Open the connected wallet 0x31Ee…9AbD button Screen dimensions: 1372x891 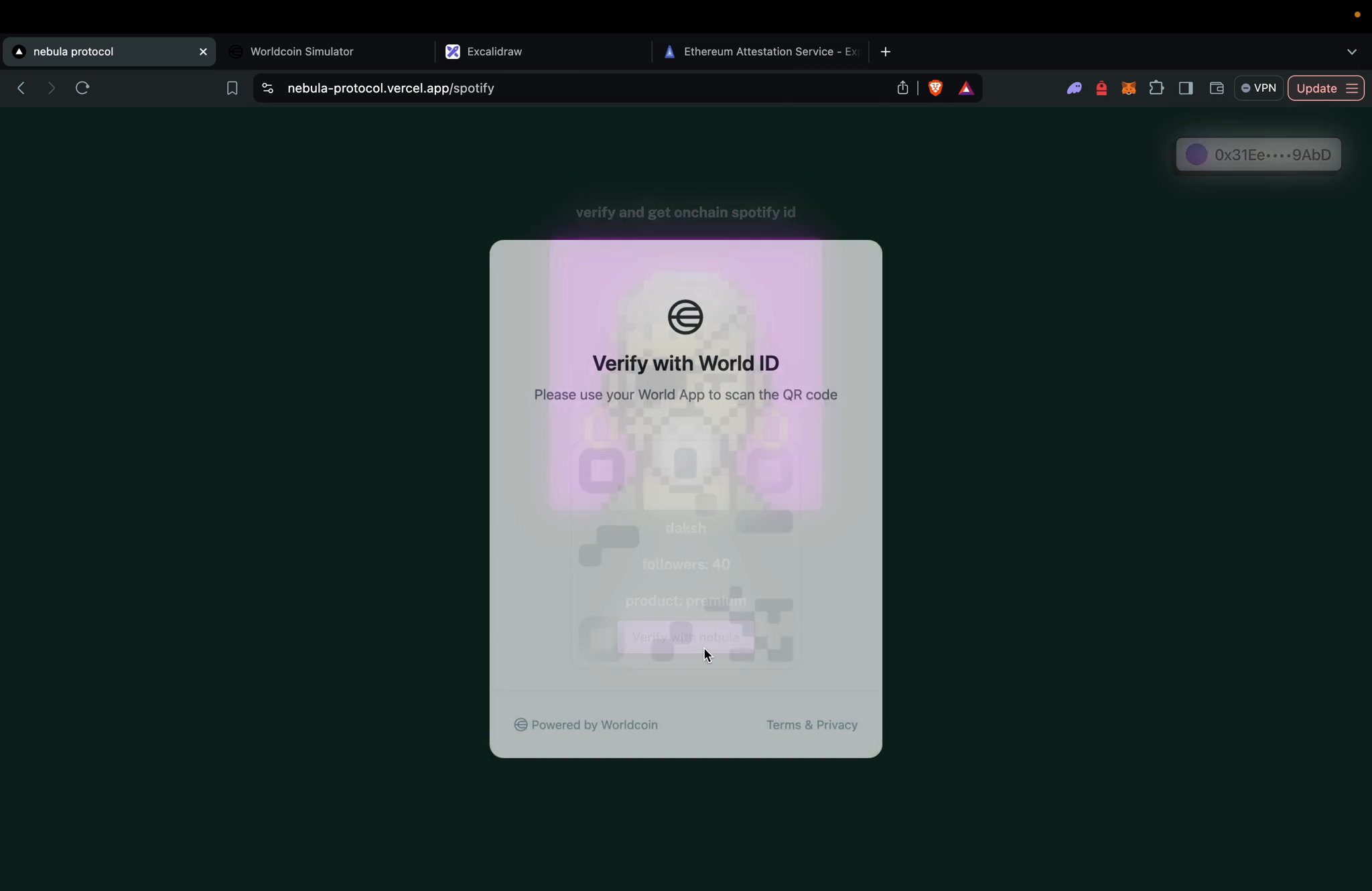point(1259,155)
